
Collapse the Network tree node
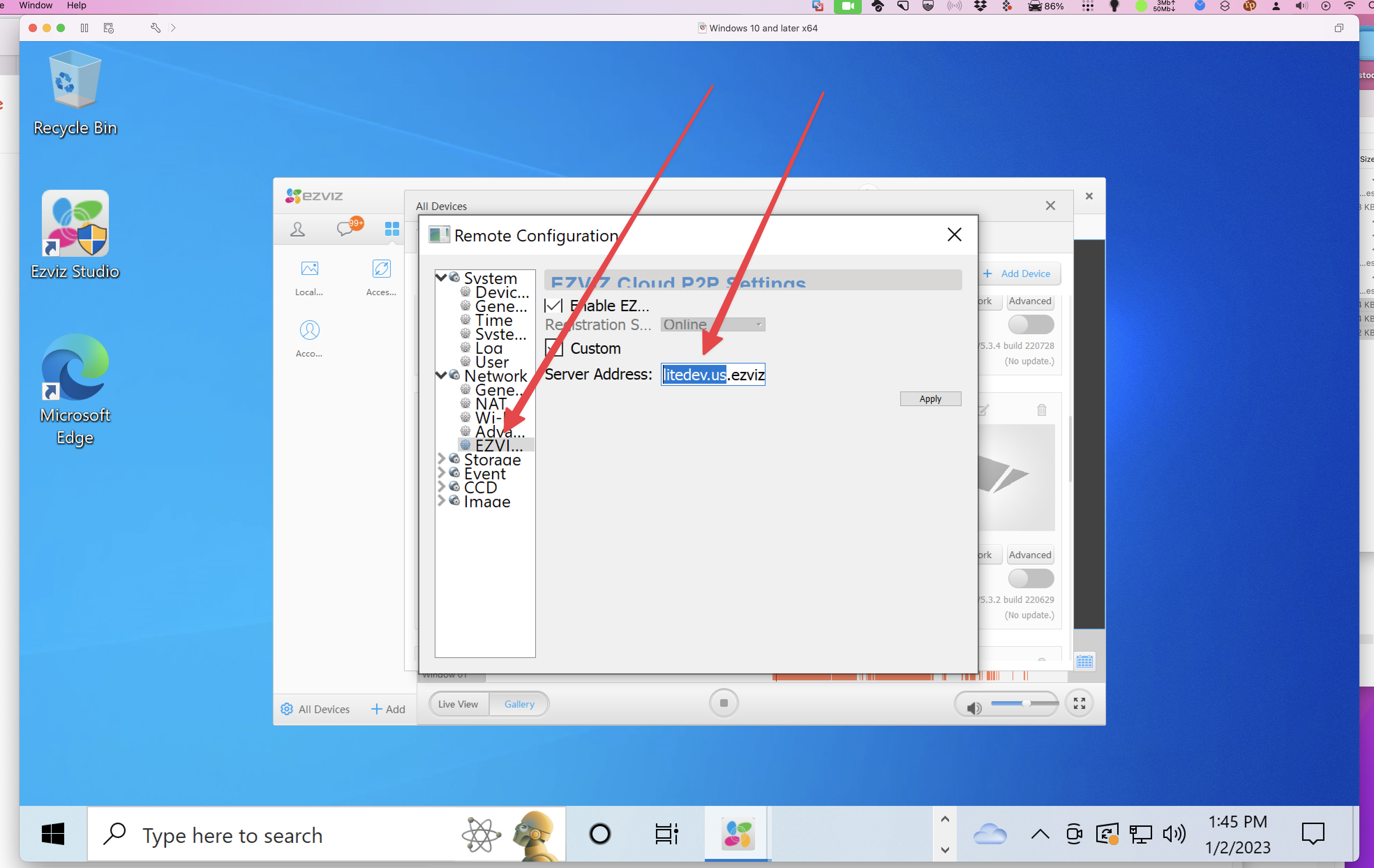(x=441, y=375)
